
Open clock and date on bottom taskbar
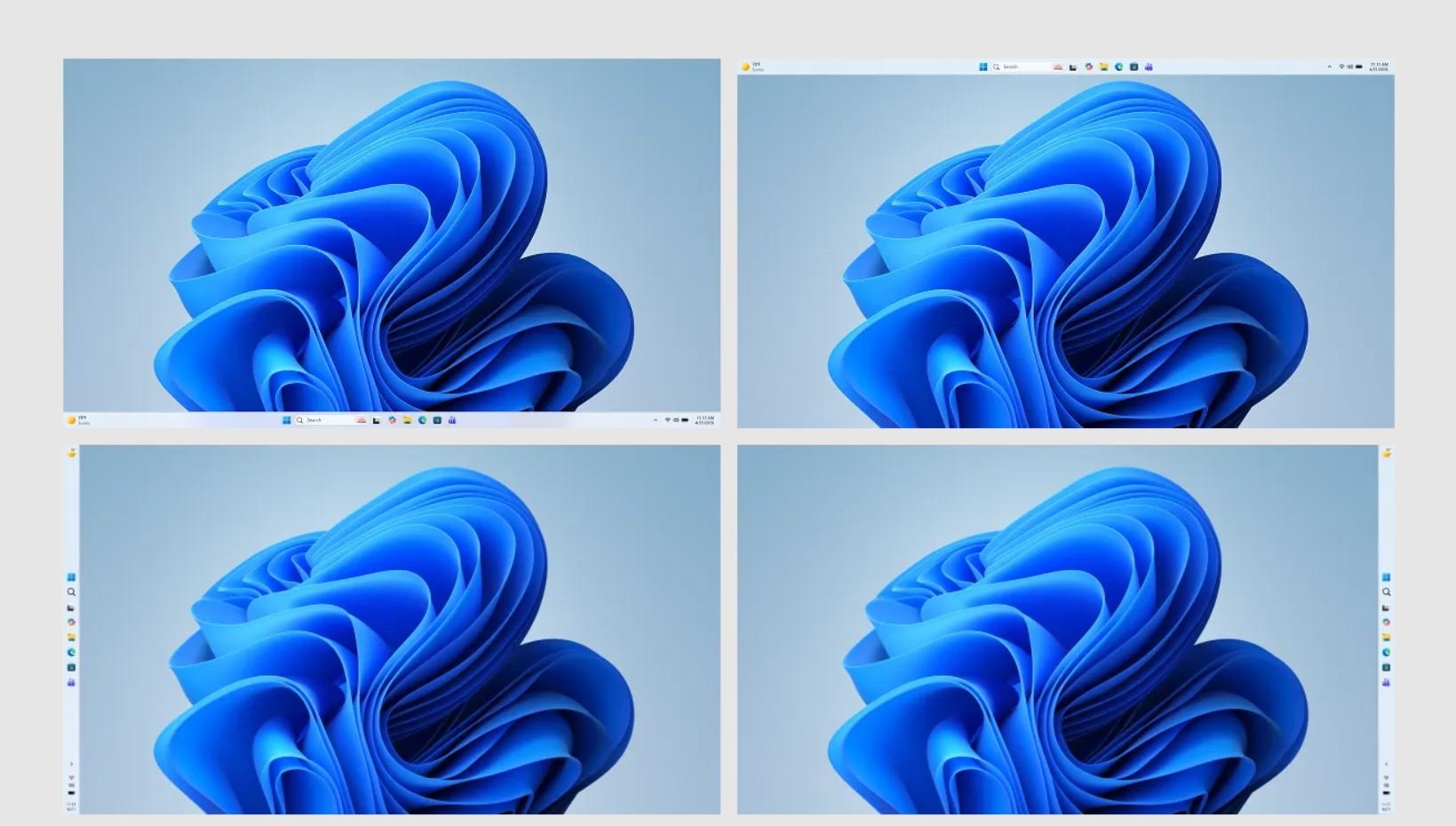tap(704, 420)
